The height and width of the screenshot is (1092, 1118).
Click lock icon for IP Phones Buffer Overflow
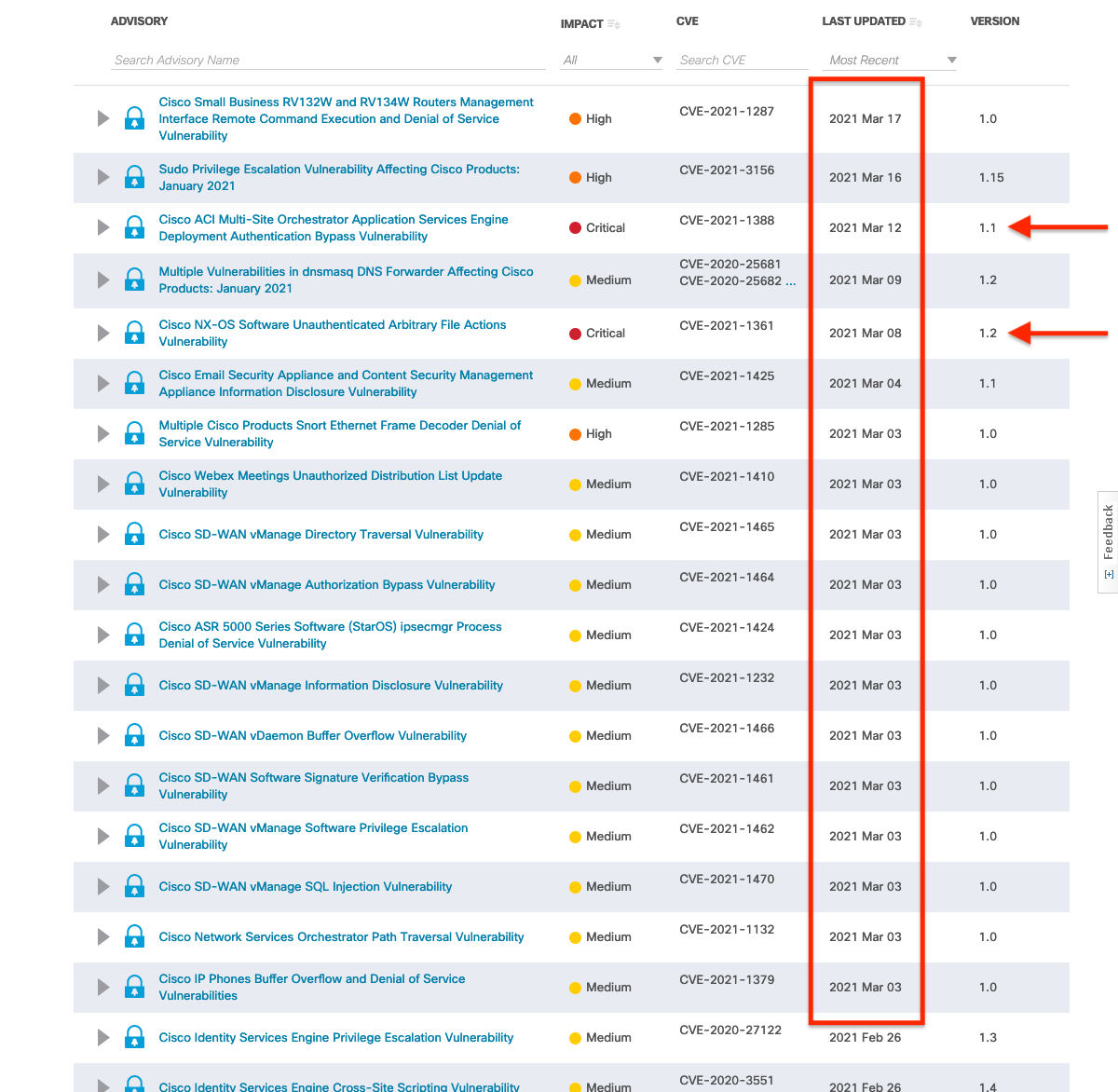[x=135, y=987]
